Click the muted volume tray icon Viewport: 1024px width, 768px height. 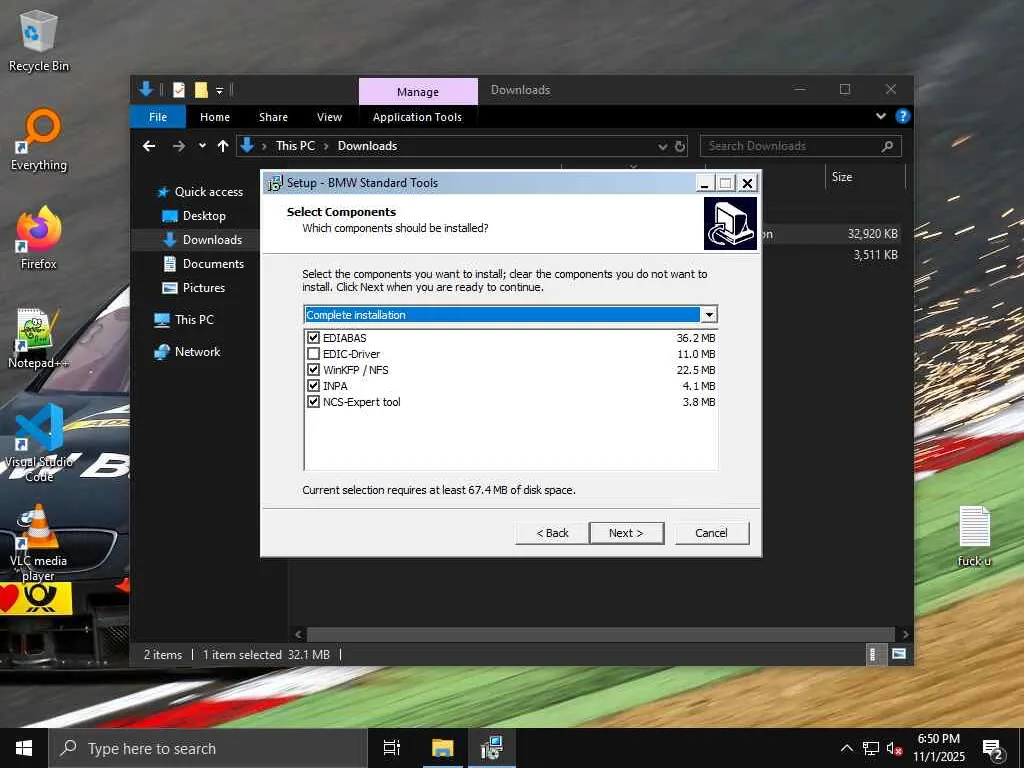click(x=894, y=748)
